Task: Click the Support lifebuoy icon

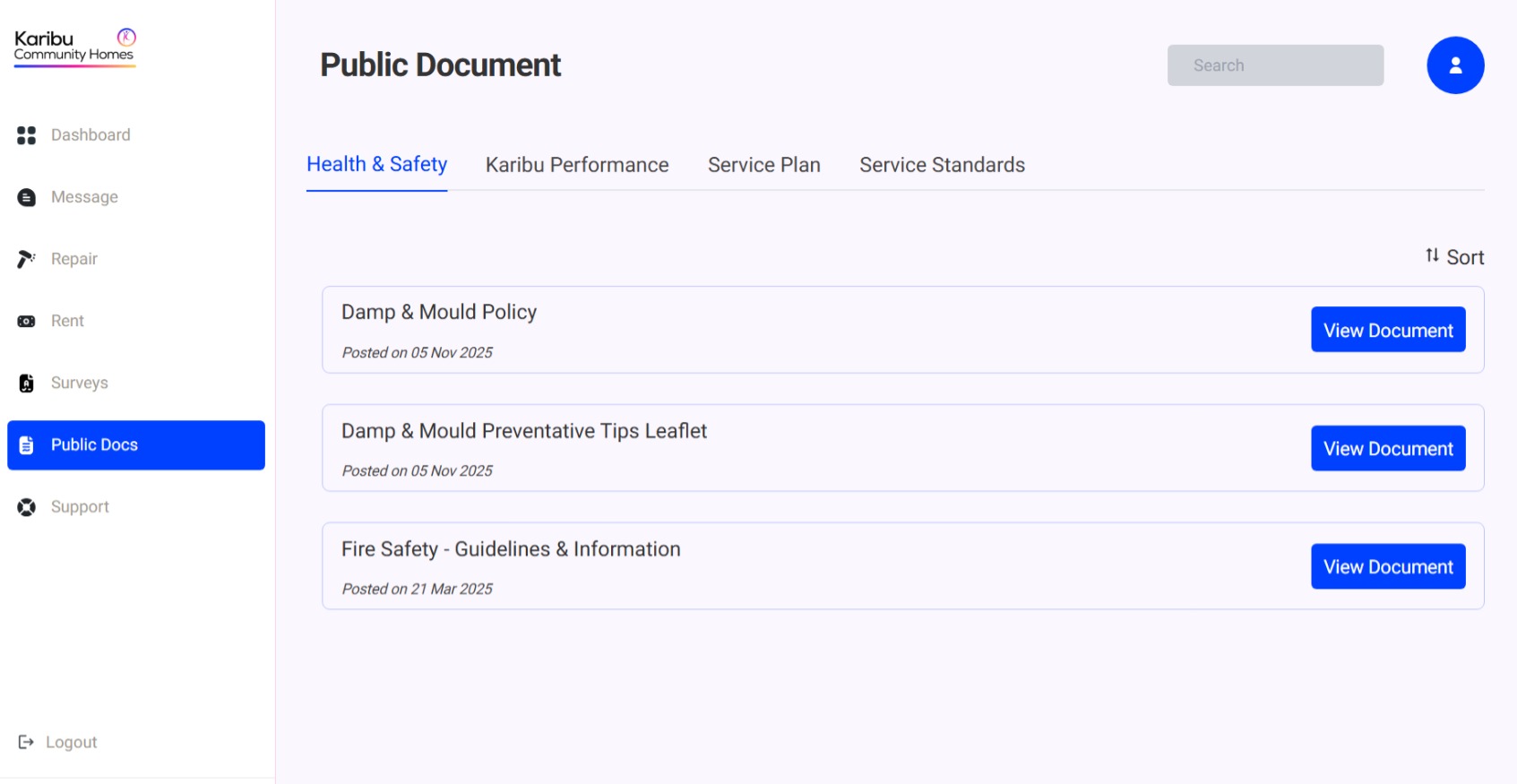Action: [x=27, y=507]
